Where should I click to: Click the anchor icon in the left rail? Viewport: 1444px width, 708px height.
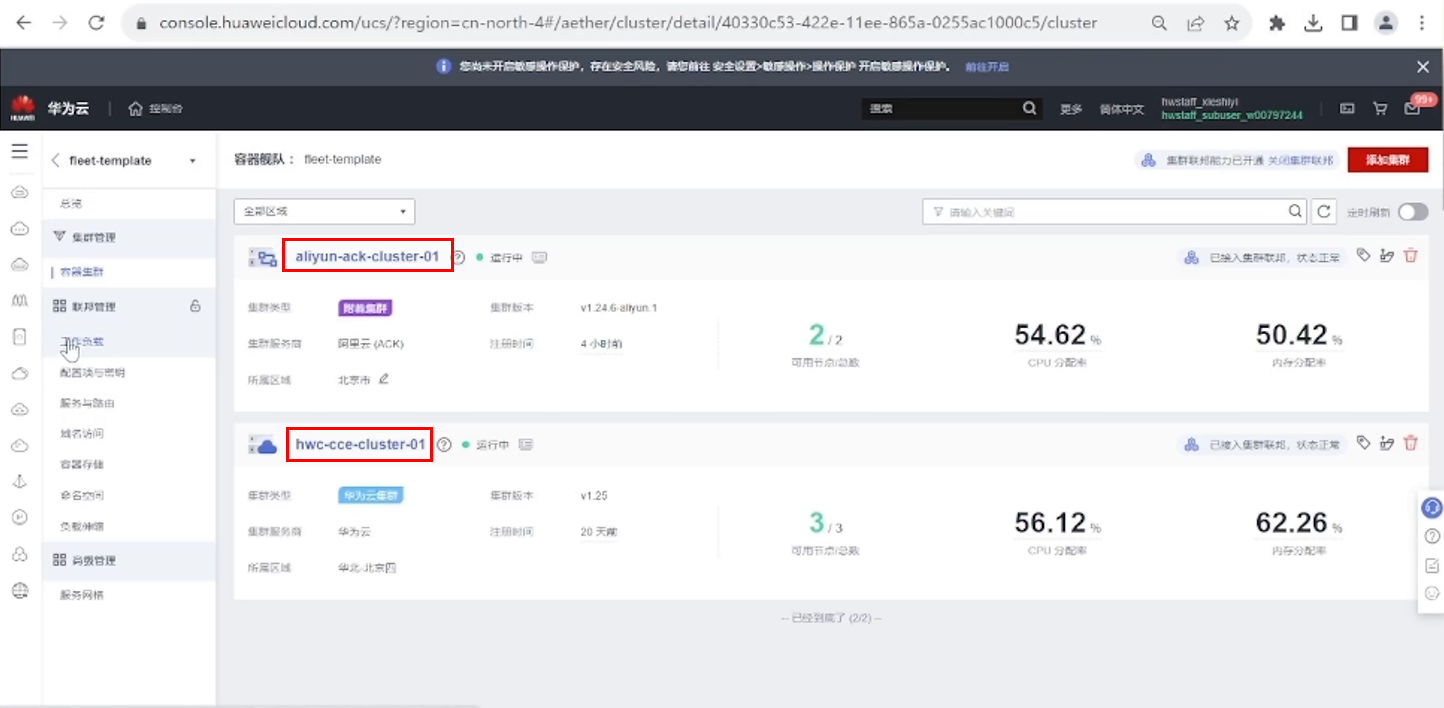point(19,481)
